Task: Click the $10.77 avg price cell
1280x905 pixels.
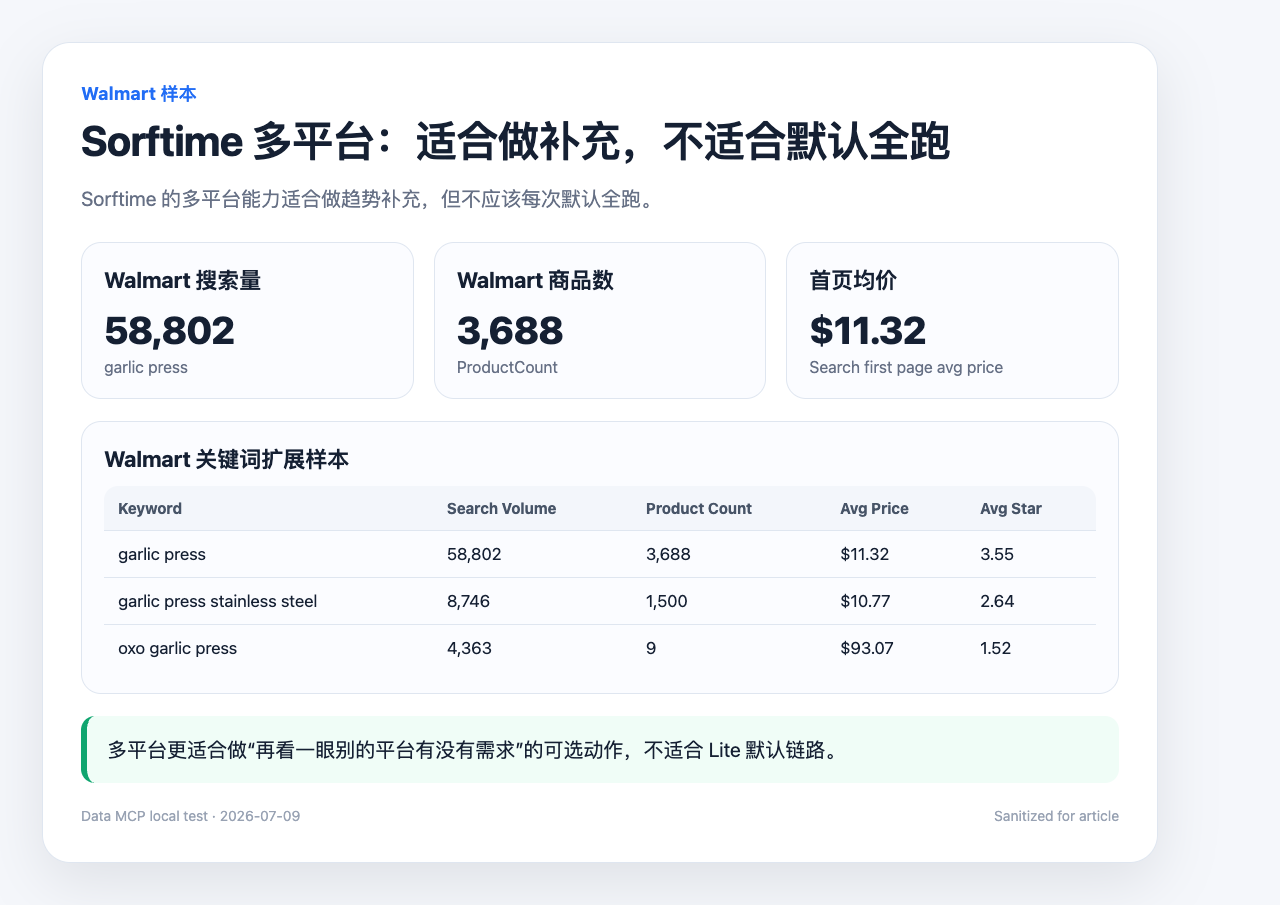Action: [866, 601]
